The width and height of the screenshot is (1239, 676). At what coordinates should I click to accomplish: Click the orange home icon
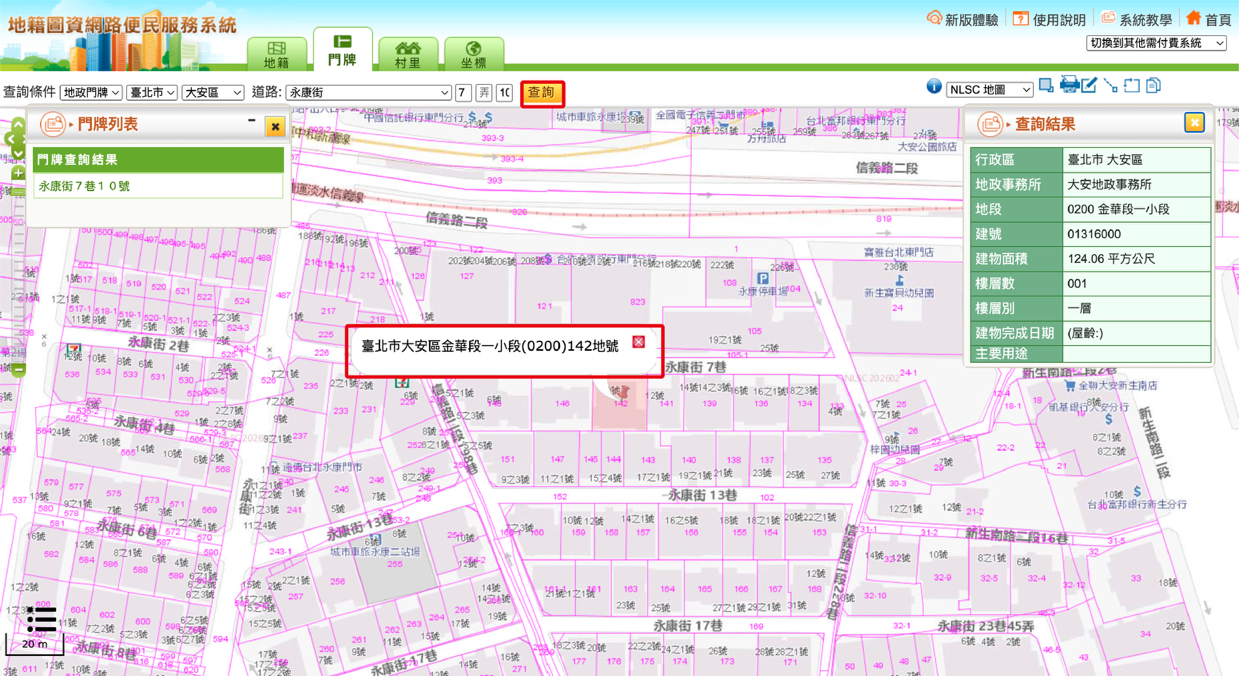(1193, 18)
